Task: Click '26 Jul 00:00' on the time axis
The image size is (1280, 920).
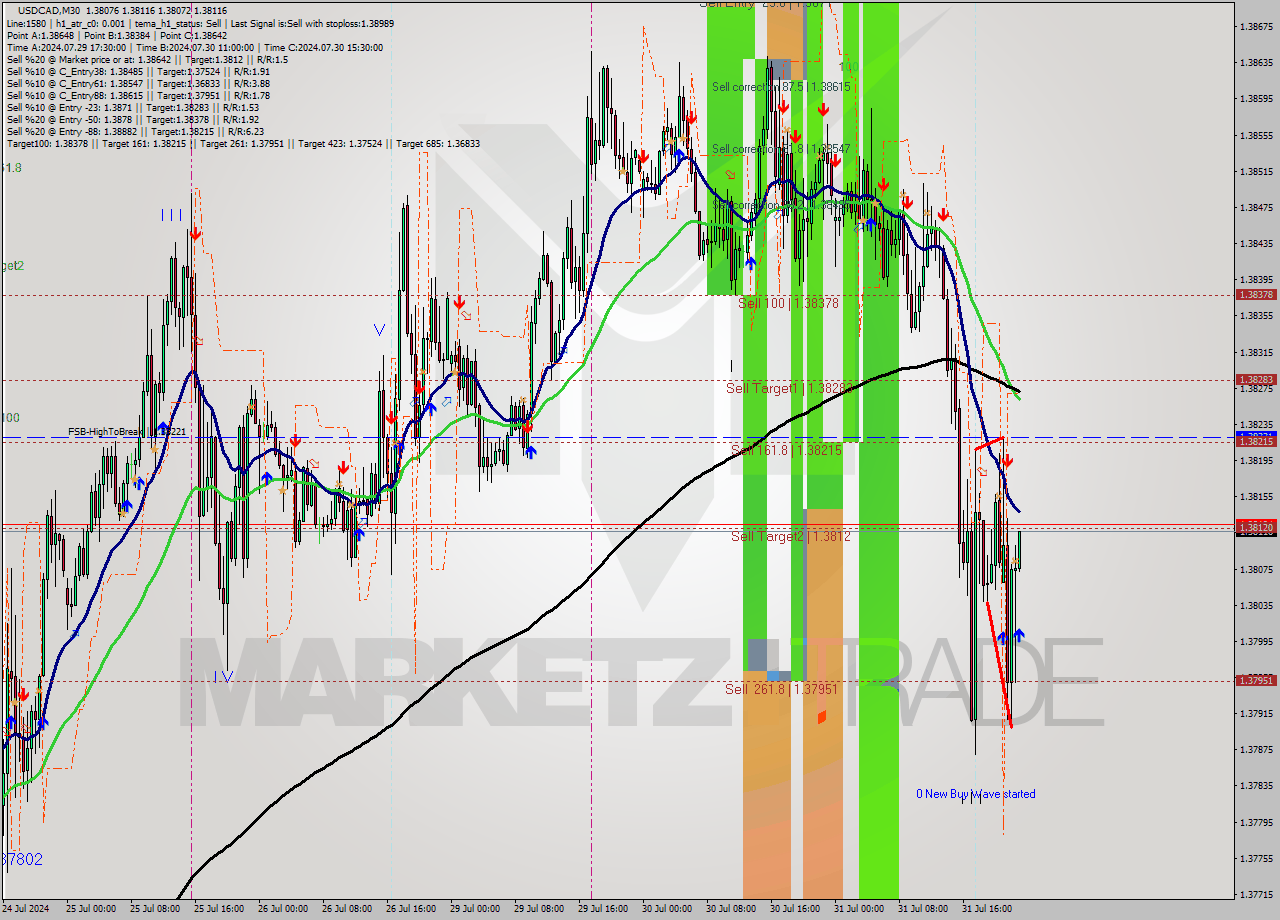Action: click(x=283, y=909)
